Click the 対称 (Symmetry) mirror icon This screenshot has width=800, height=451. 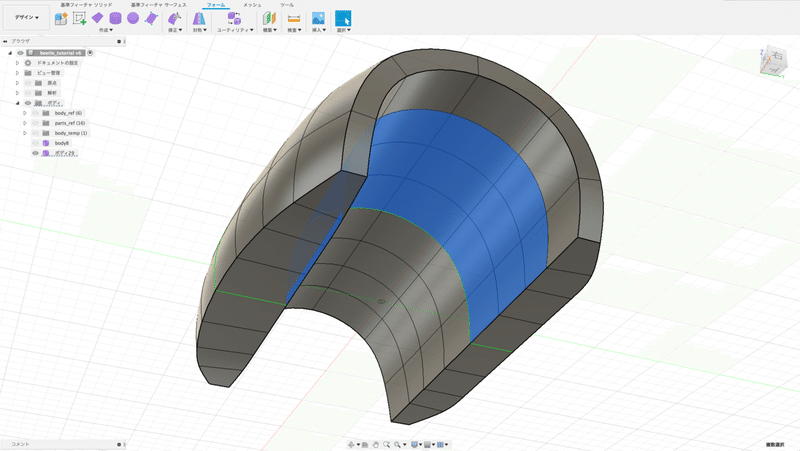click(x=198, y=19)
